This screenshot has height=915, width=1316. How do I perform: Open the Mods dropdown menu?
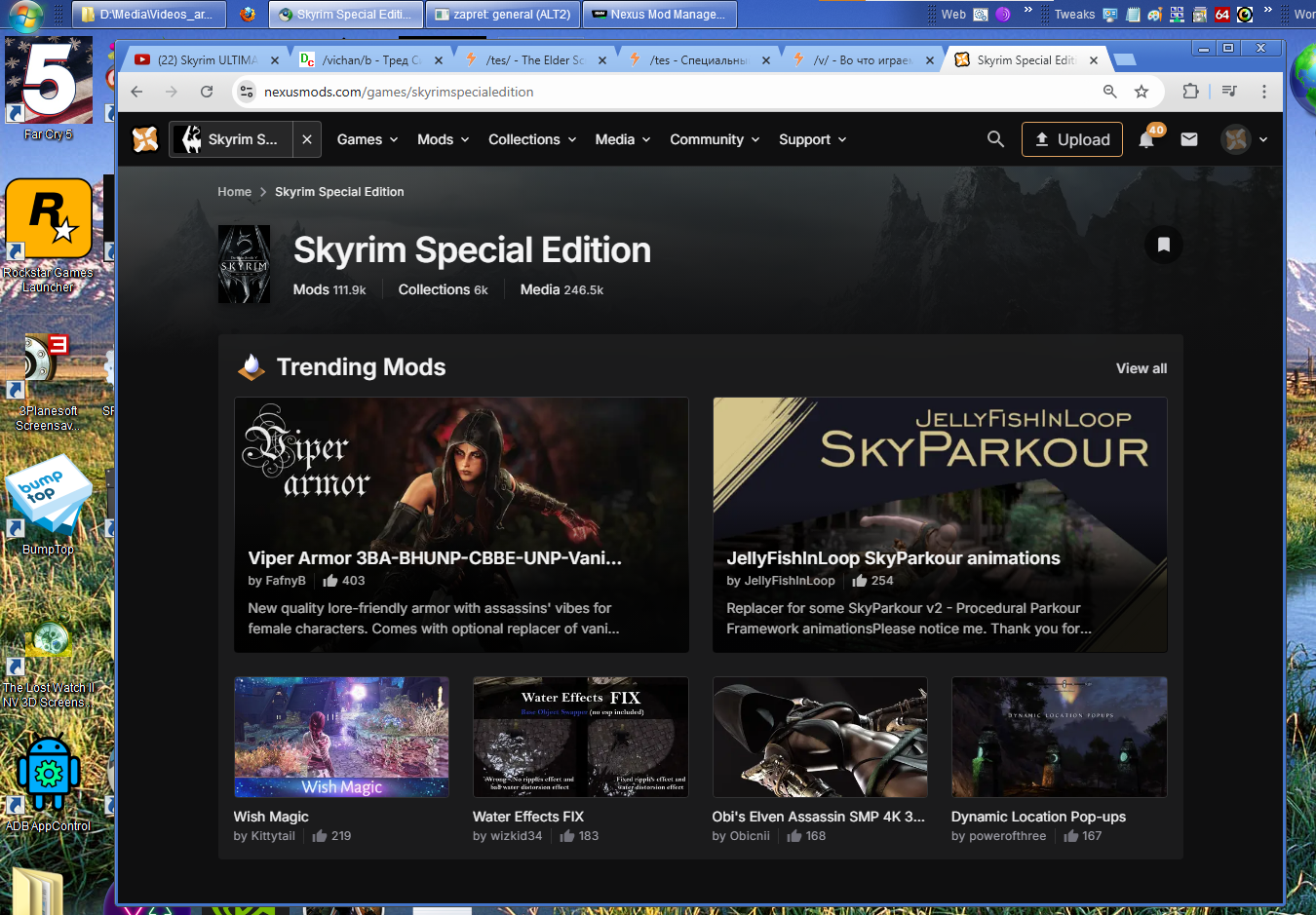tap(444, 139)
